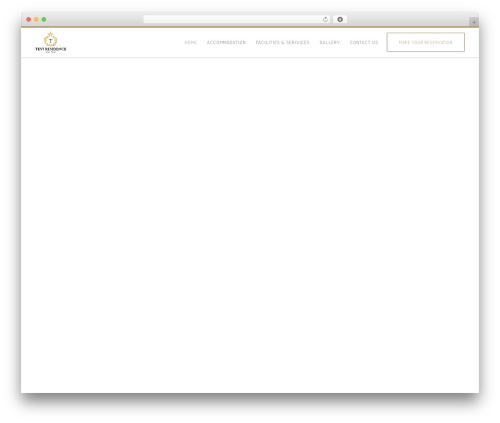500x423 pixels.
Task: Open the Contact Us page
Action: coord(364,42)
